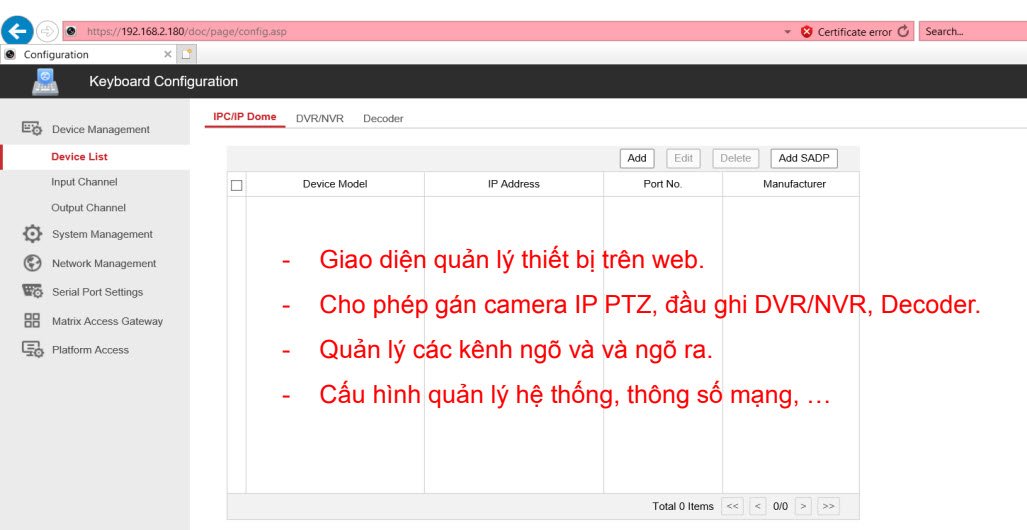Click the browser Search input field
Viewport: 1027px width, 530px height.
pos(970,32)
